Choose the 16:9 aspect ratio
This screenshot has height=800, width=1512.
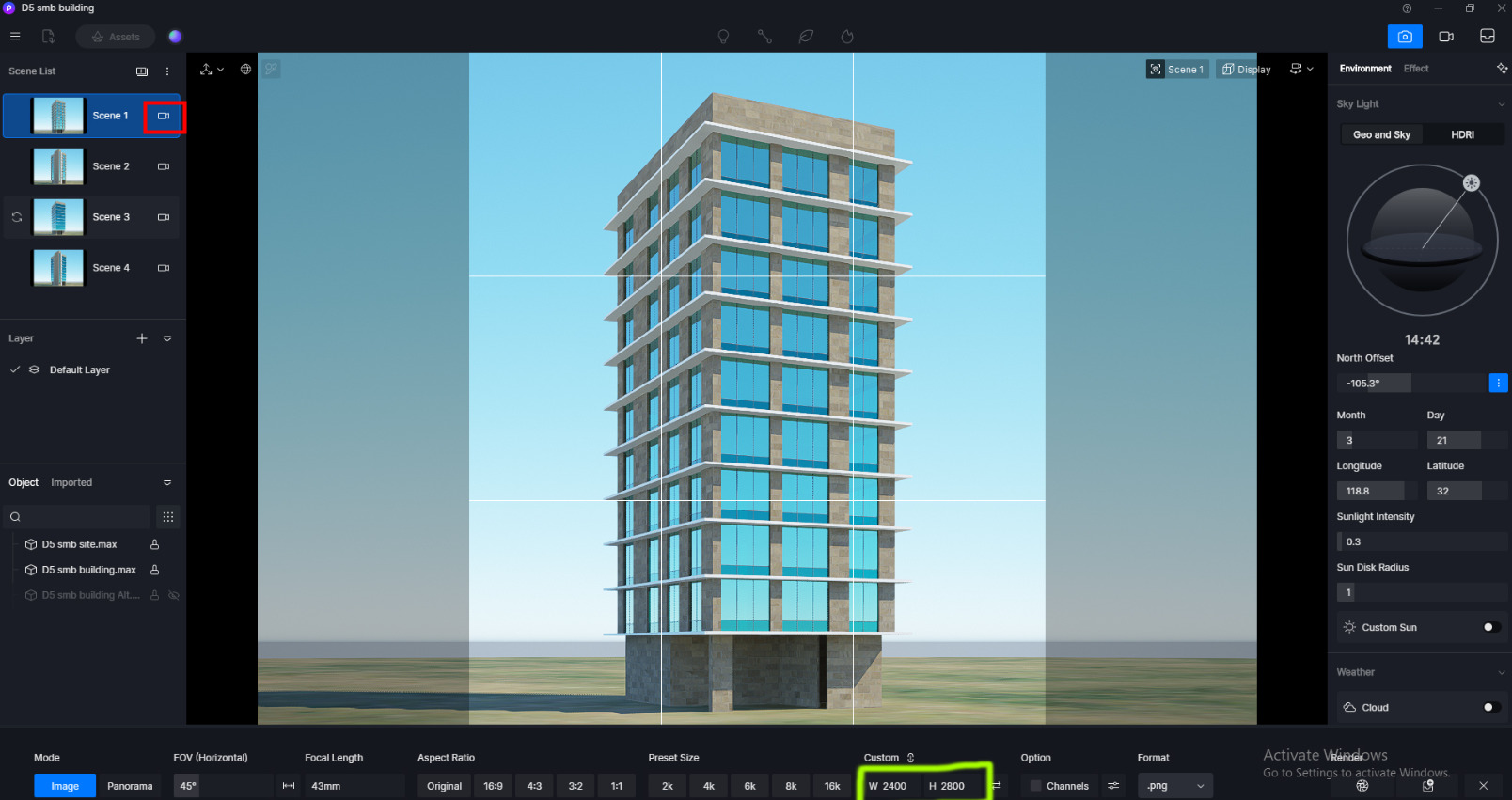click(494, 786)
